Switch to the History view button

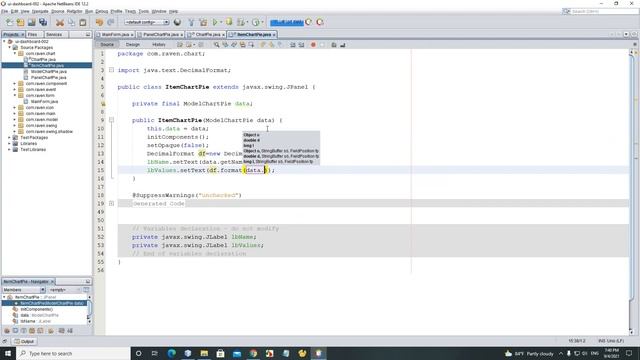(x=159, y=44)
